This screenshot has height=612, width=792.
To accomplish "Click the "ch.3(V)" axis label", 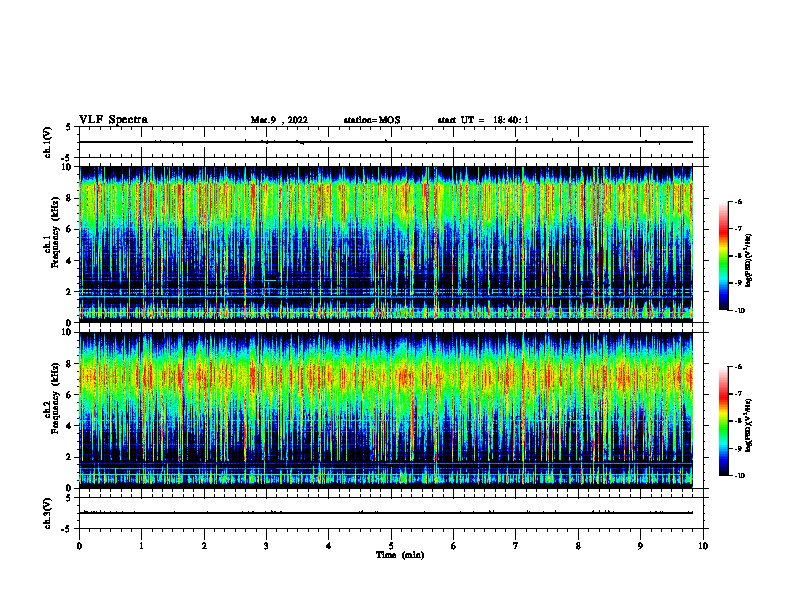I will pos(48,513).
